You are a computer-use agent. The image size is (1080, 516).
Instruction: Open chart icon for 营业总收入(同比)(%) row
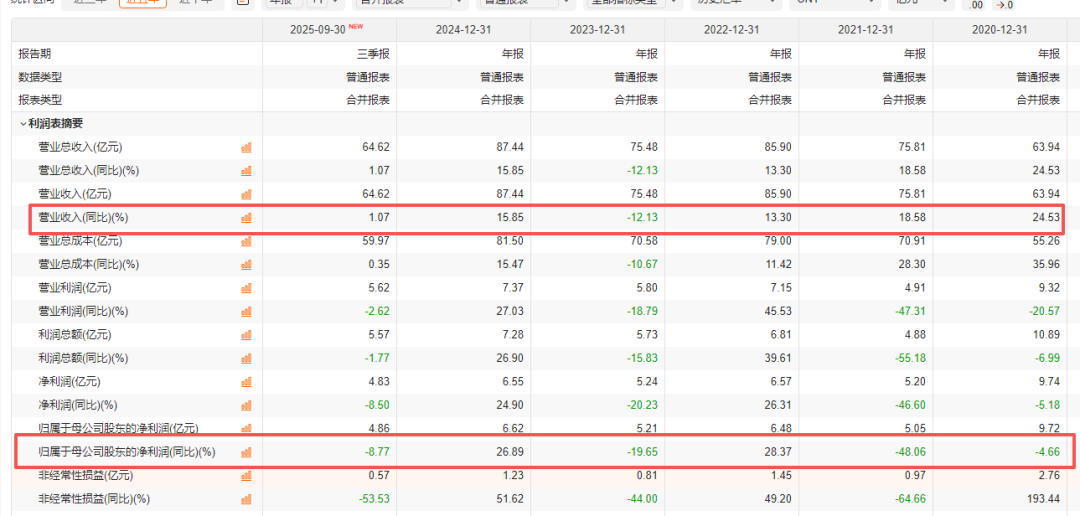[247, 171]
